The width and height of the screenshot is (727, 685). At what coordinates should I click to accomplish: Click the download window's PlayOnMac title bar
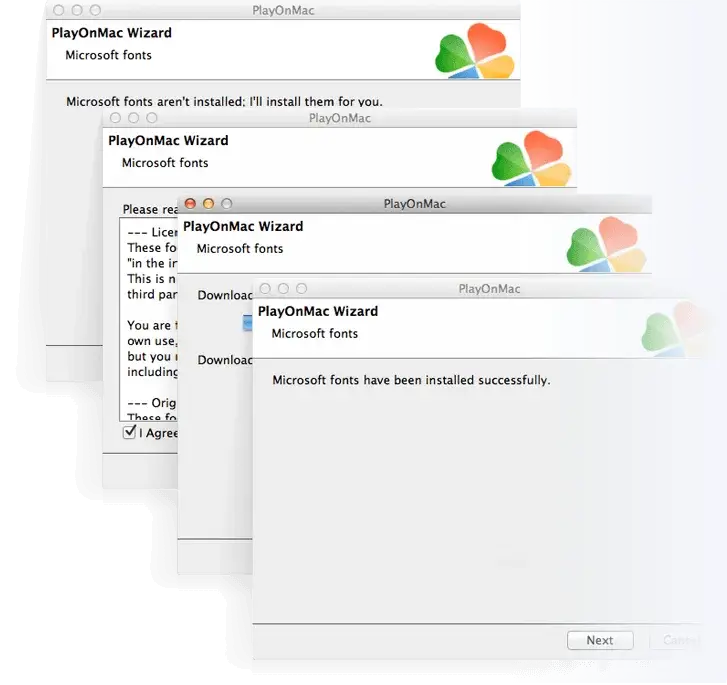(414, 204)
